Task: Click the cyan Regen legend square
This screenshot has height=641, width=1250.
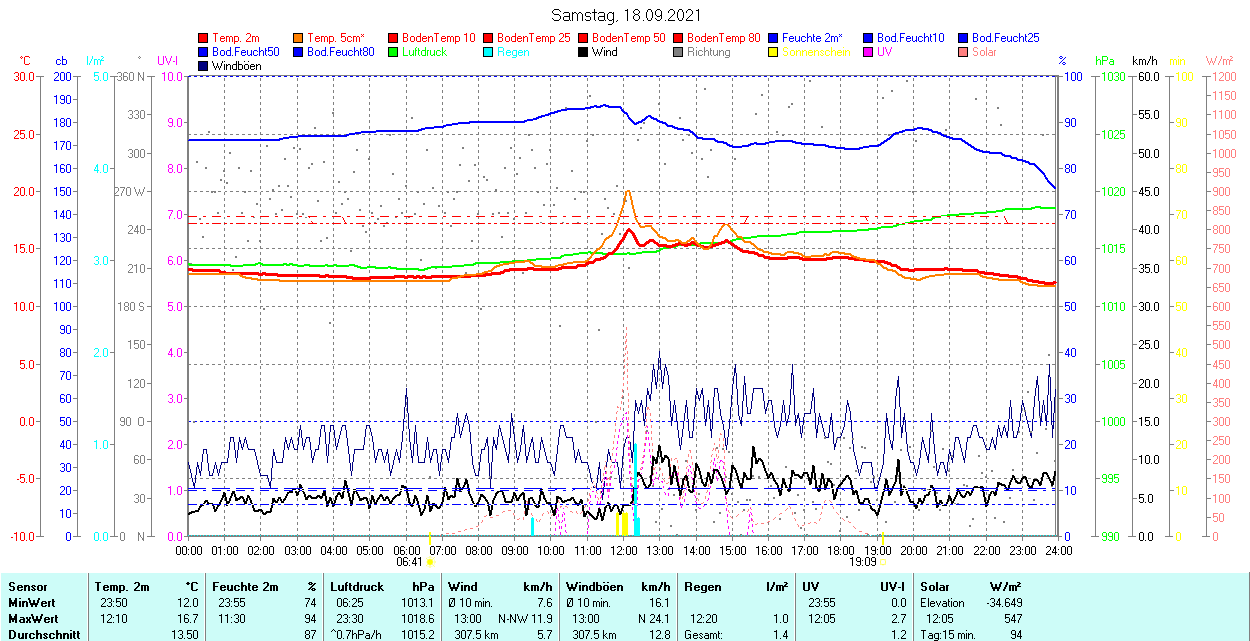Action: pos(489,52)
